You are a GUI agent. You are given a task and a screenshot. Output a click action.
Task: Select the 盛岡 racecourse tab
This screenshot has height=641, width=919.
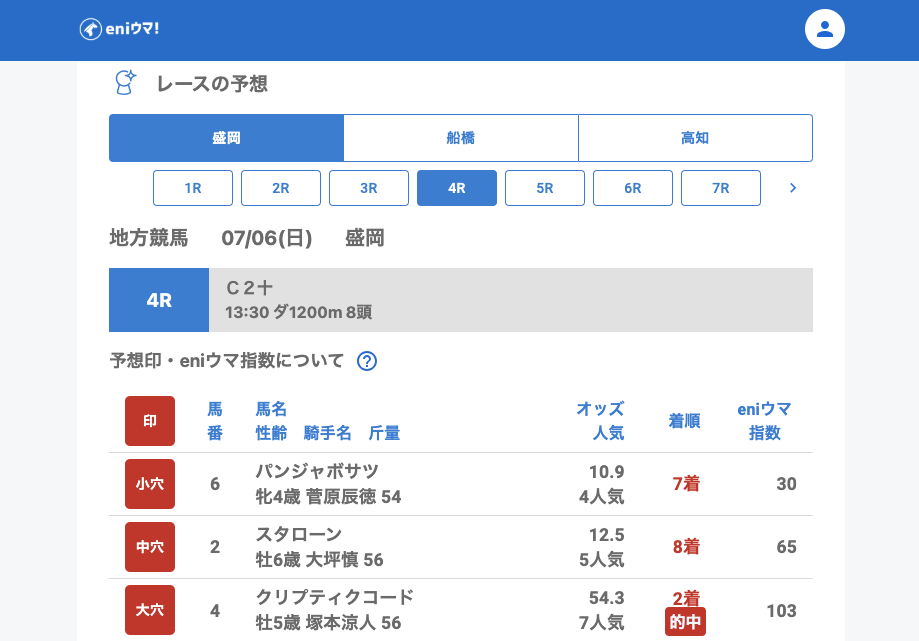(226, 138)
